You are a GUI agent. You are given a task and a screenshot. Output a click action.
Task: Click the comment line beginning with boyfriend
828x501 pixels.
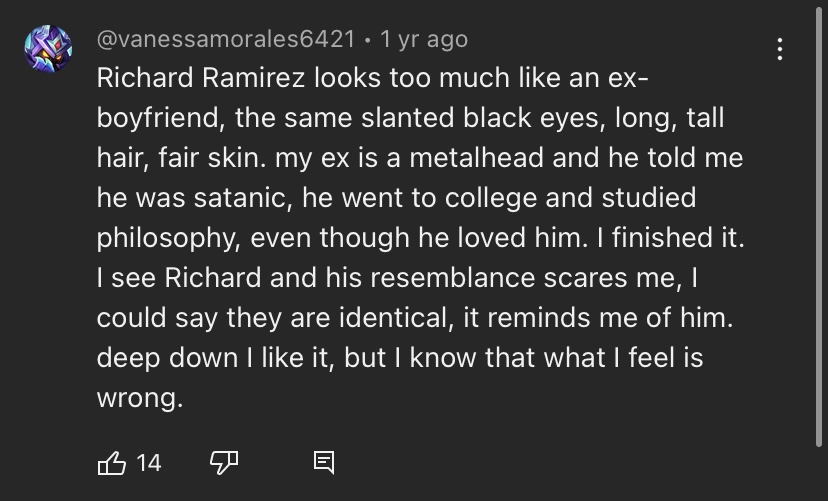pos(410,118)
